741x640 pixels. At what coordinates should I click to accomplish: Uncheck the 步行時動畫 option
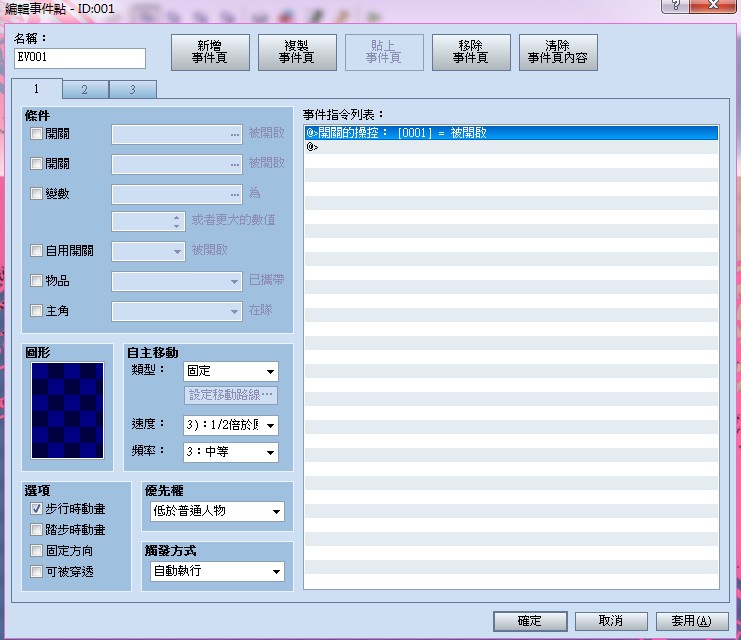point(36,509)
